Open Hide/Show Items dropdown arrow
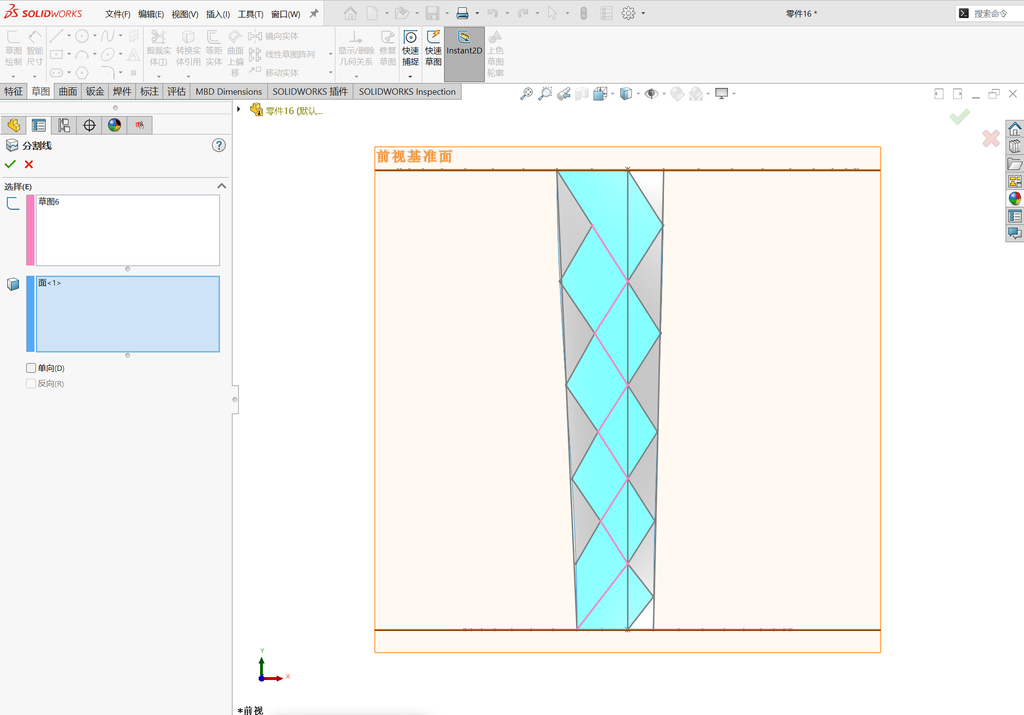The width and height of the screenshot is (1024, 715). pyautogui.click(x=664, y=94)
